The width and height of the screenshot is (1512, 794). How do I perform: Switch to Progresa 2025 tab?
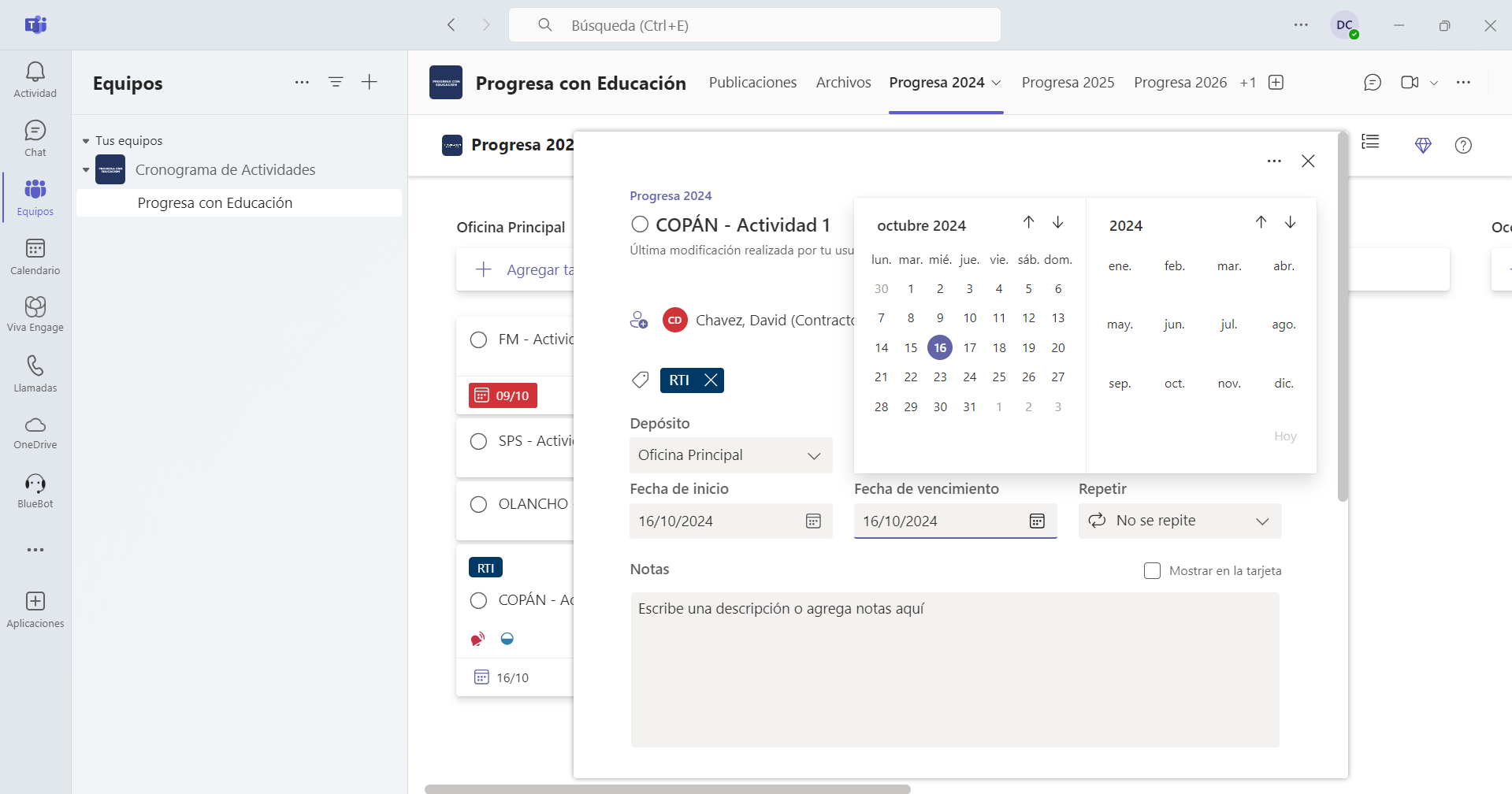[1068, 83]
